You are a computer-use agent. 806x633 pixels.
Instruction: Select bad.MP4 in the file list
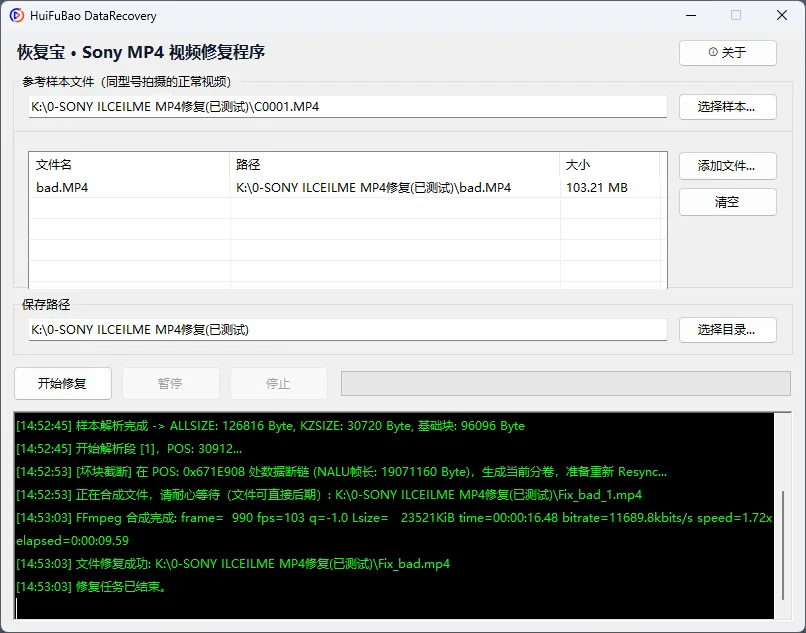(x=62, y=188)
